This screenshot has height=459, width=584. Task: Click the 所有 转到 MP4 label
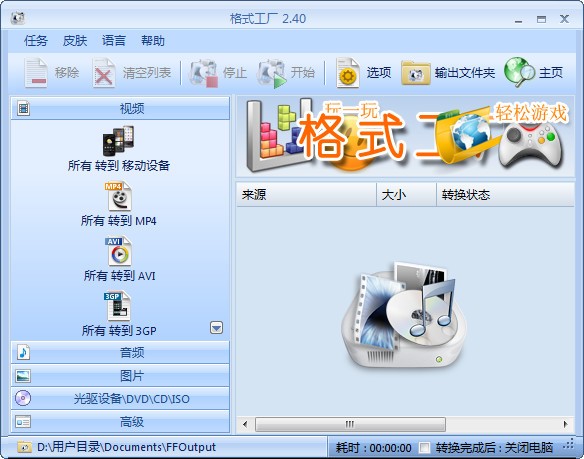(119, 221)
